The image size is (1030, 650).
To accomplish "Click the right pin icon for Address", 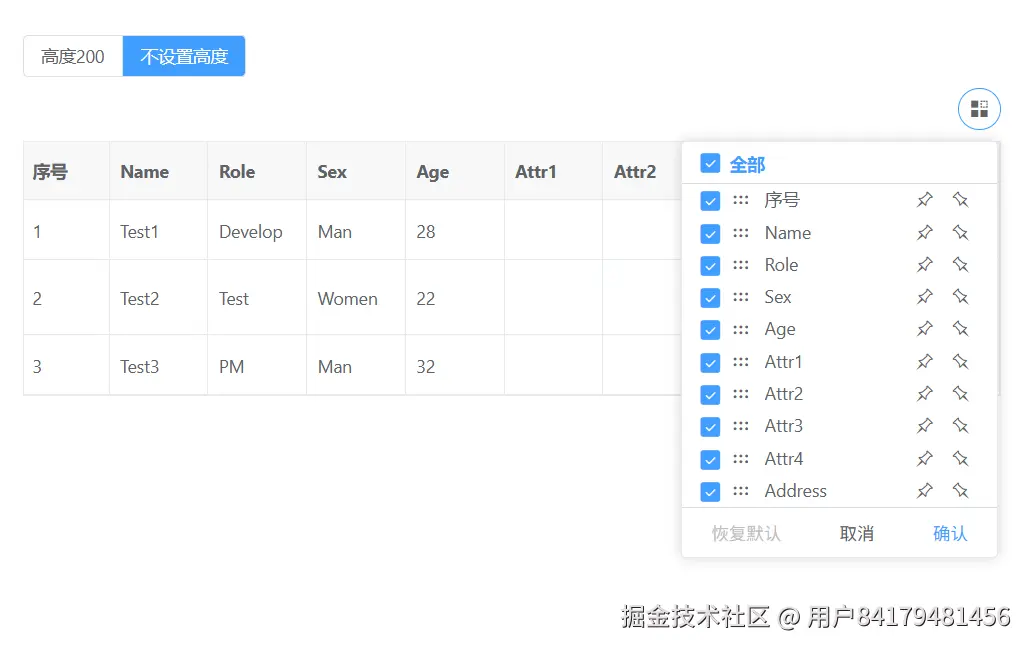I will pyautogui.click(x=960, y=491).
